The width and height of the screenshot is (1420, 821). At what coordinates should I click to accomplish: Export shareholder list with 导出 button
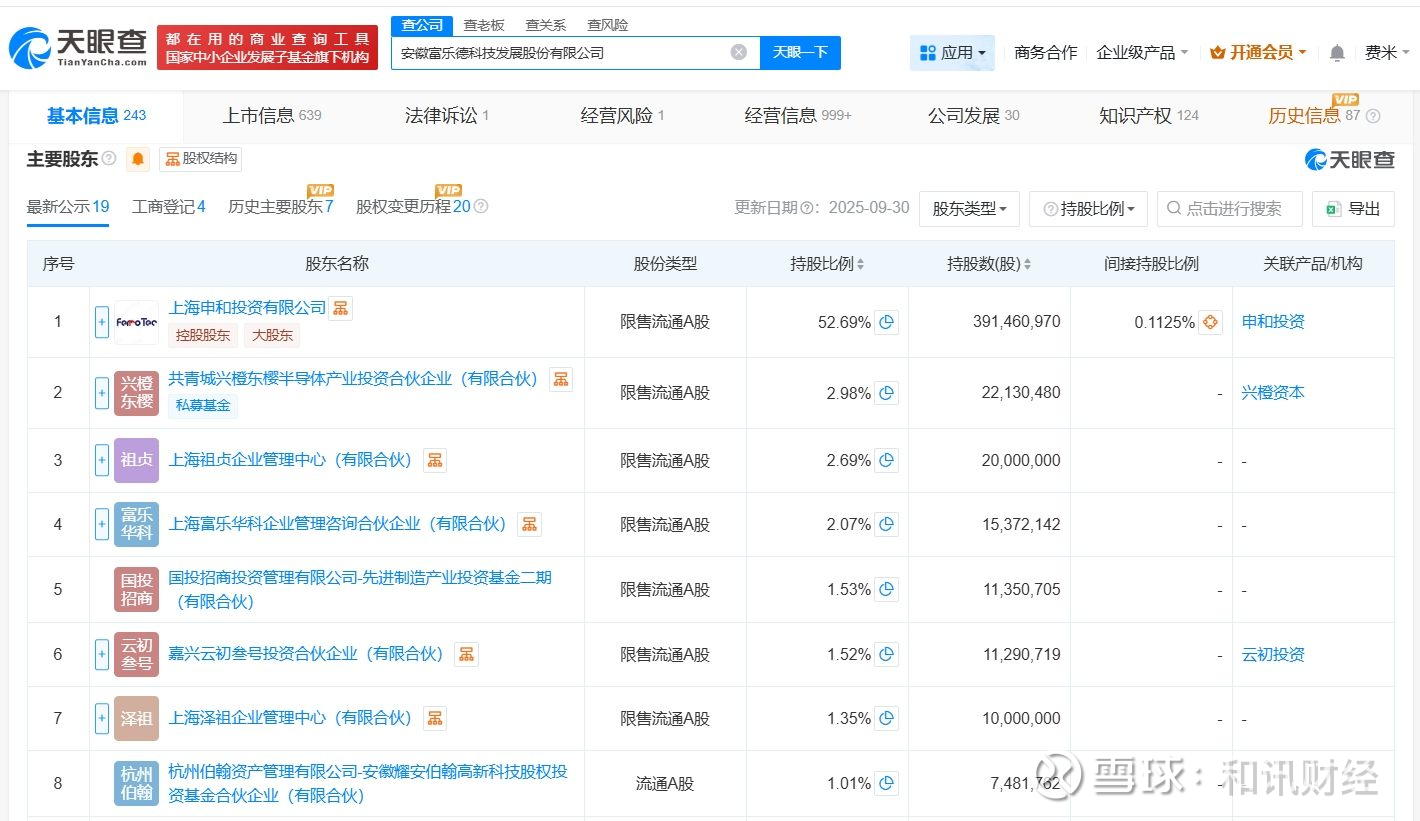pos(1353,209)
